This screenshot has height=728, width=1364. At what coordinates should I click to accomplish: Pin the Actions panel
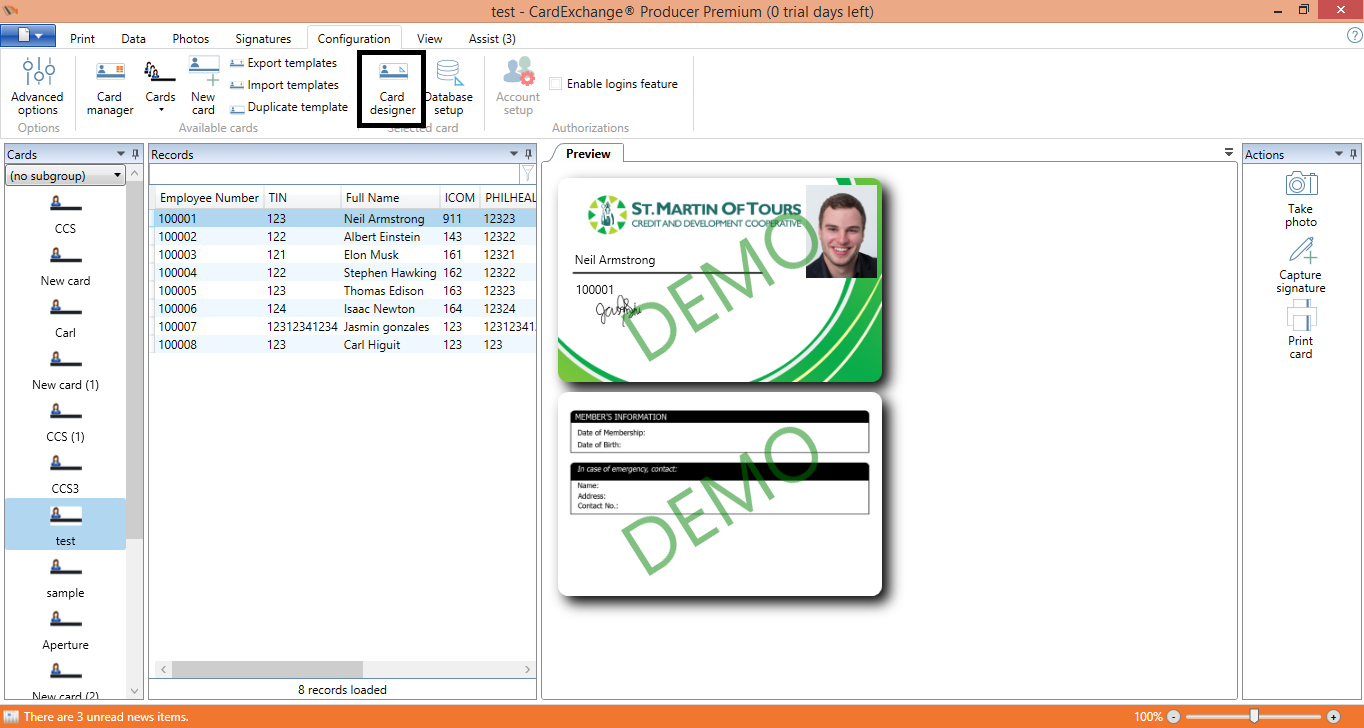click(x=1354, y=154)
